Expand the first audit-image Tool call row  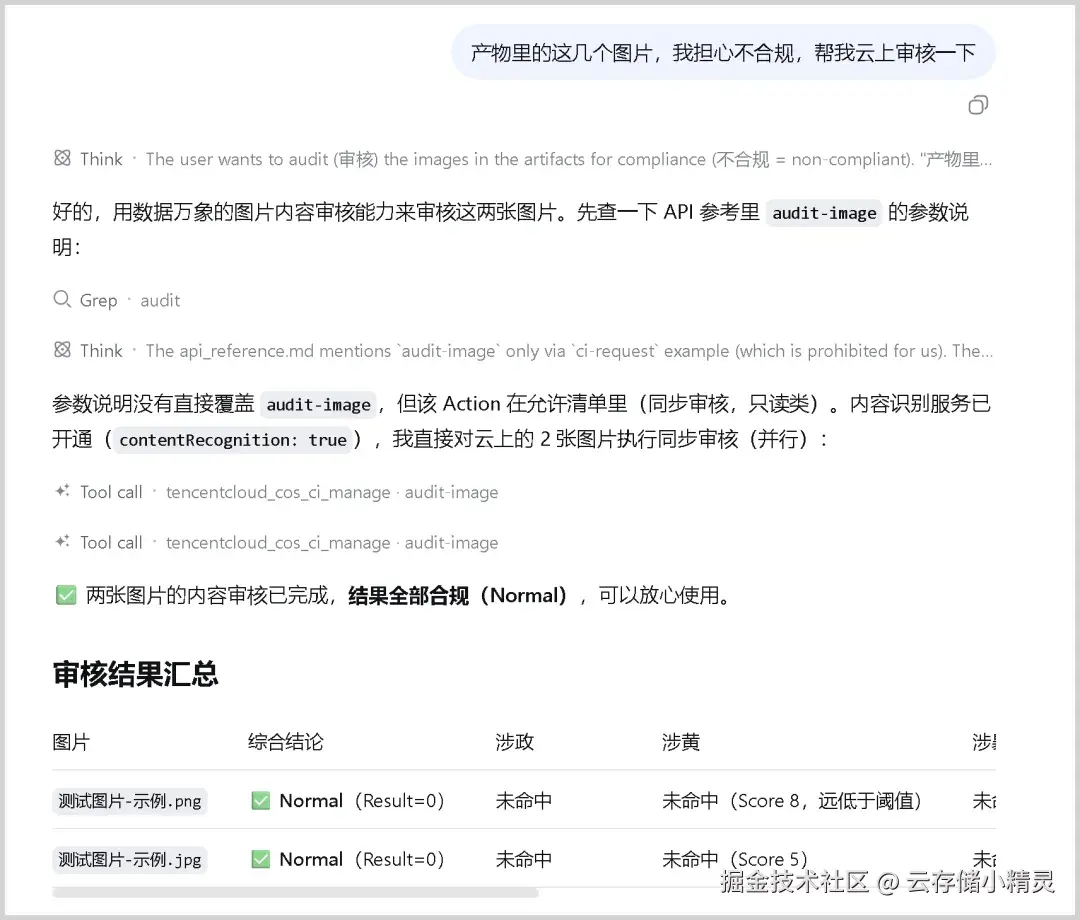[x=276, y=492]
